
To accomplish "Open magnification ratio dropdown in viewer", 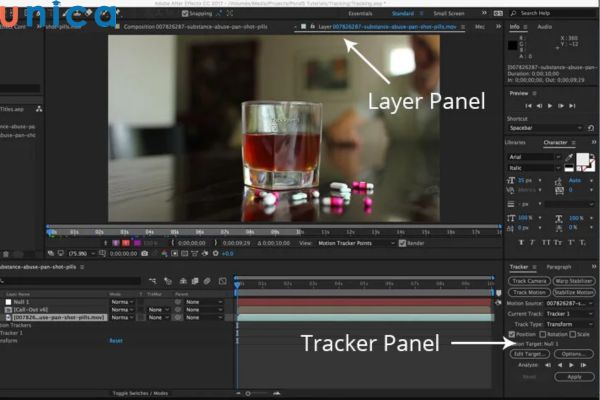I will (x=82, y=253).
